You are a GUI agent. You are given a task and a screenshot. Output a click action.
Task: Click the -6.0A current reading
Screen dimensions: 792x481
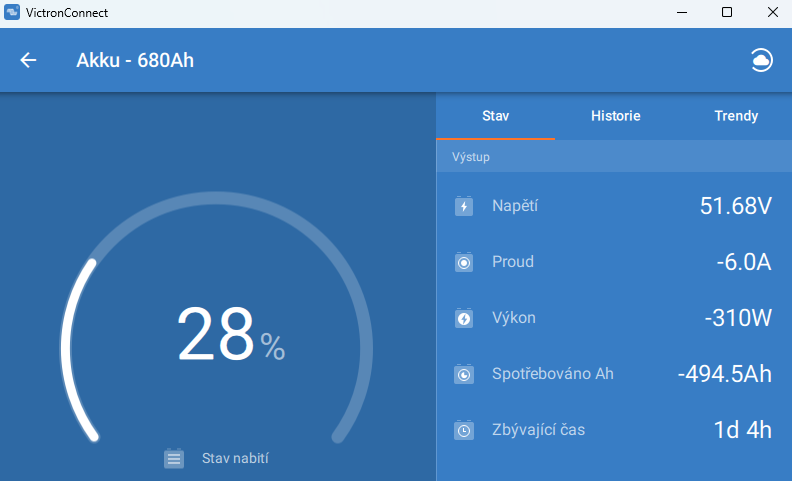[x=743, y=263]
